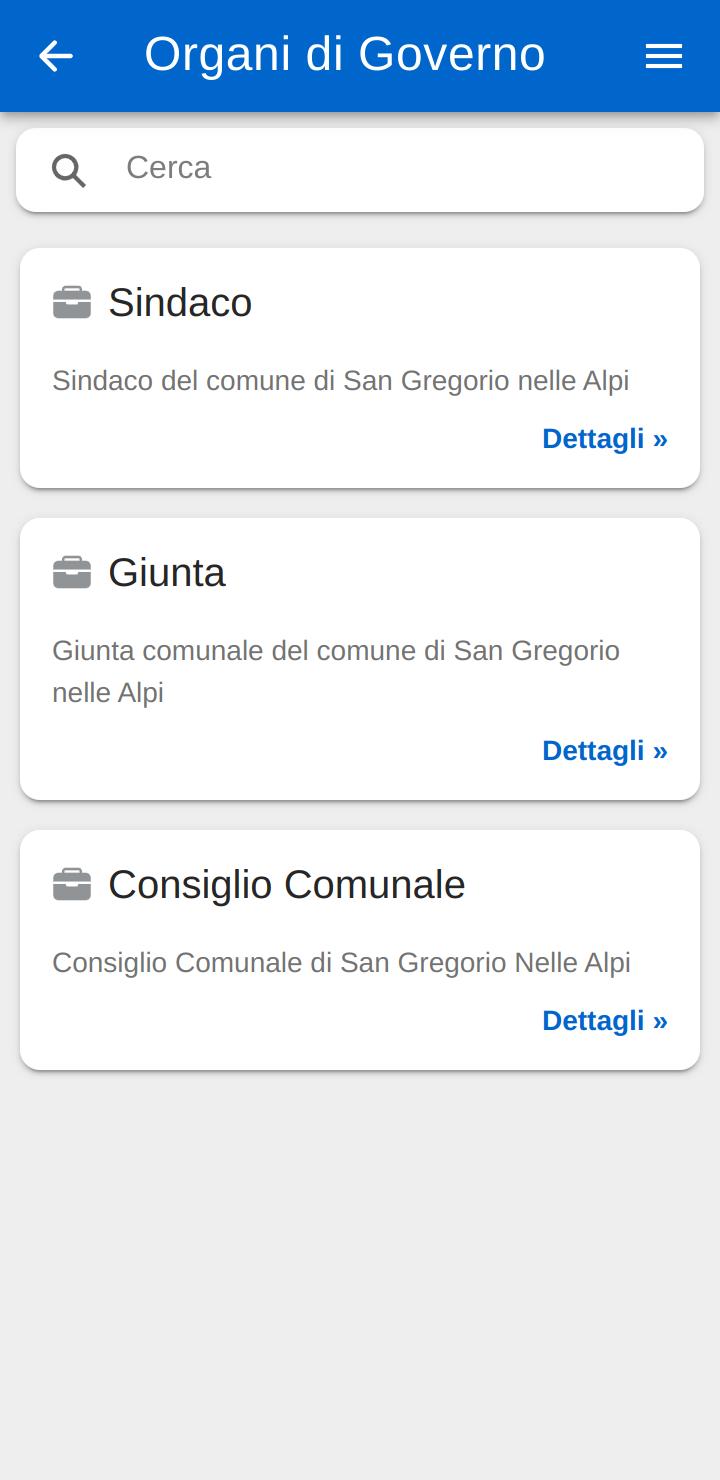Tap the Giunta card background
The image size is (720, 1480).
pyautogui.click(x=360, y=659)
